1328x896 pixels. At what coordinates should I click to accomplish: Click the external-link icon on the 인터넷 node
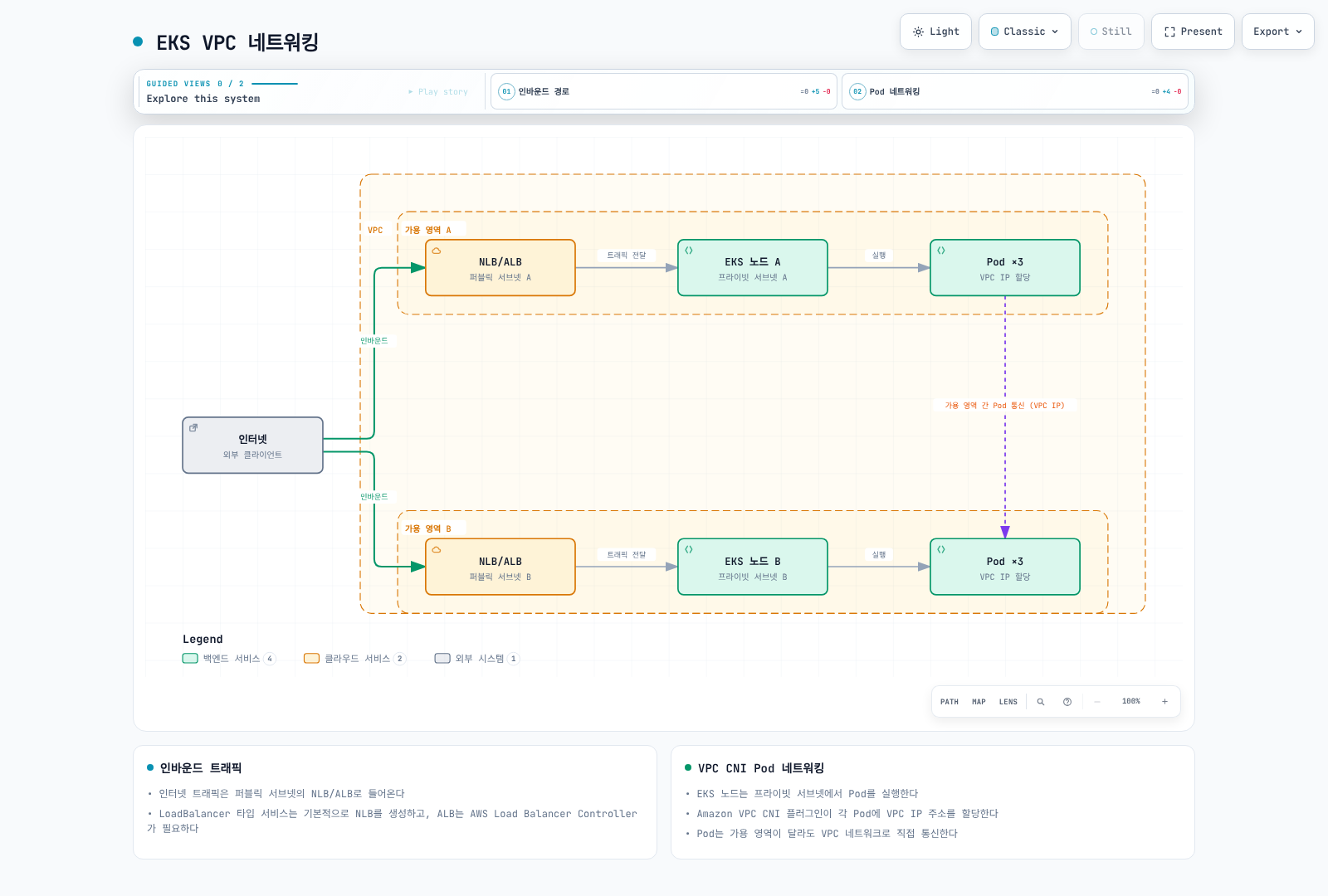(x=193, y=428)
